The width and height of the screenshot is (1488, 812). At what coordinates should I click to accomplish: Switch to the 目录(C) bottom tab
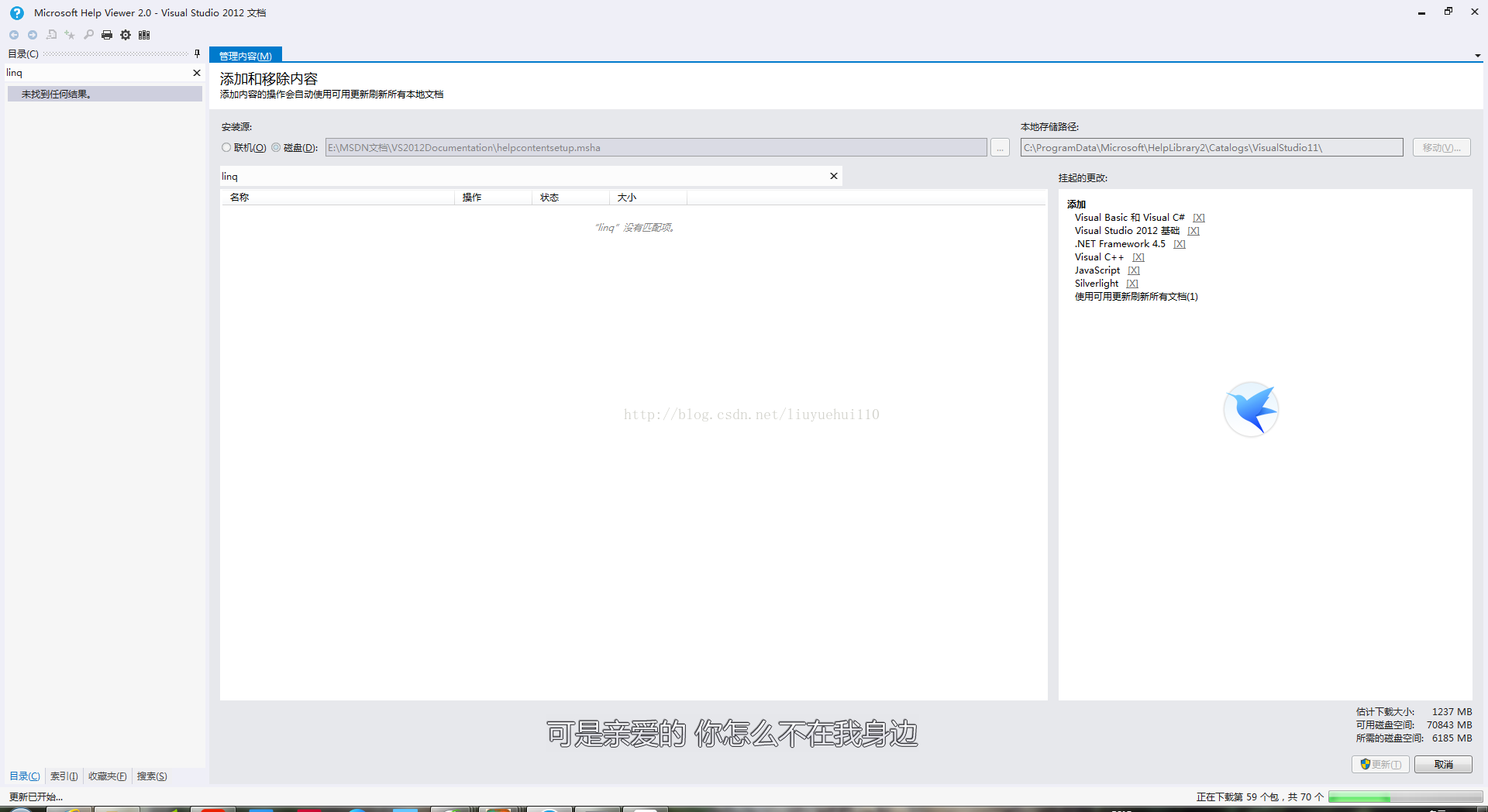tap(25, 776)
